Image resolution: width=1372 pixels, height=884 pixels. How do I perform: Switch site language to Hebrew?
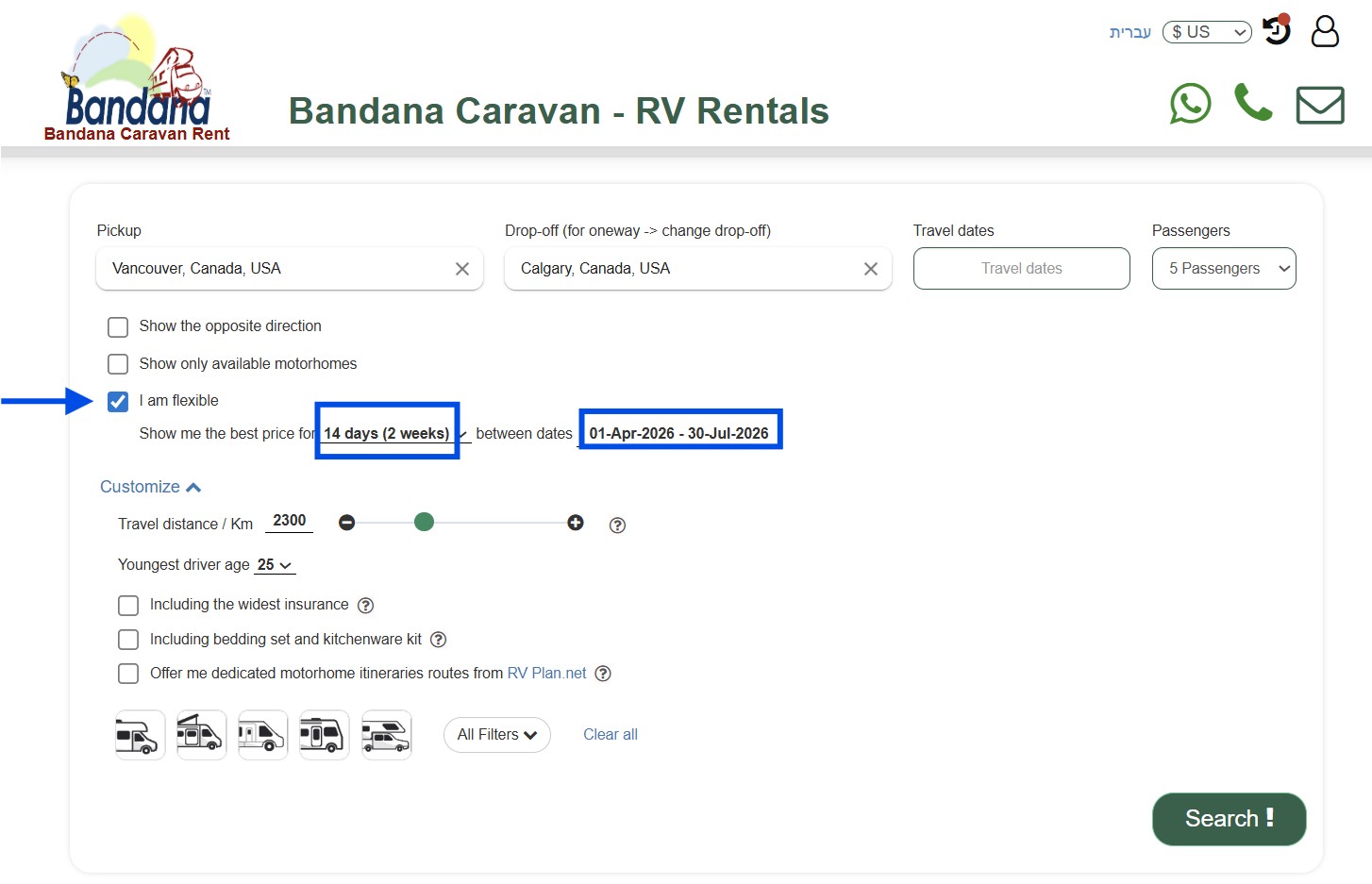1130,31
